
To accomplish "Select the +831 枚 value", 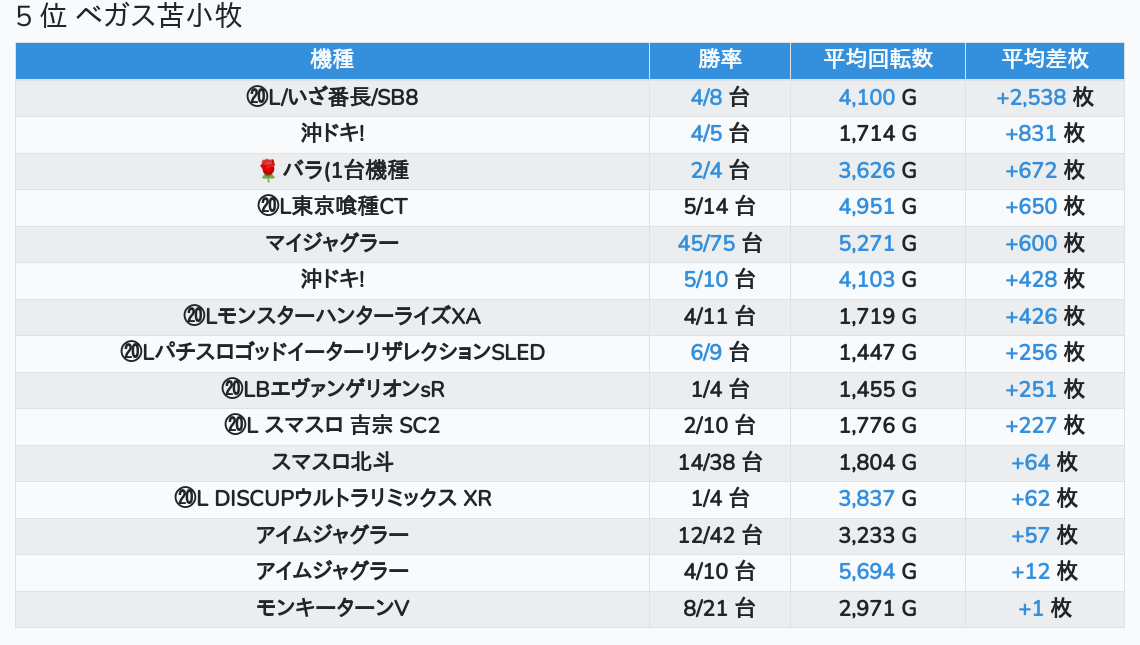I will 1045,134.
